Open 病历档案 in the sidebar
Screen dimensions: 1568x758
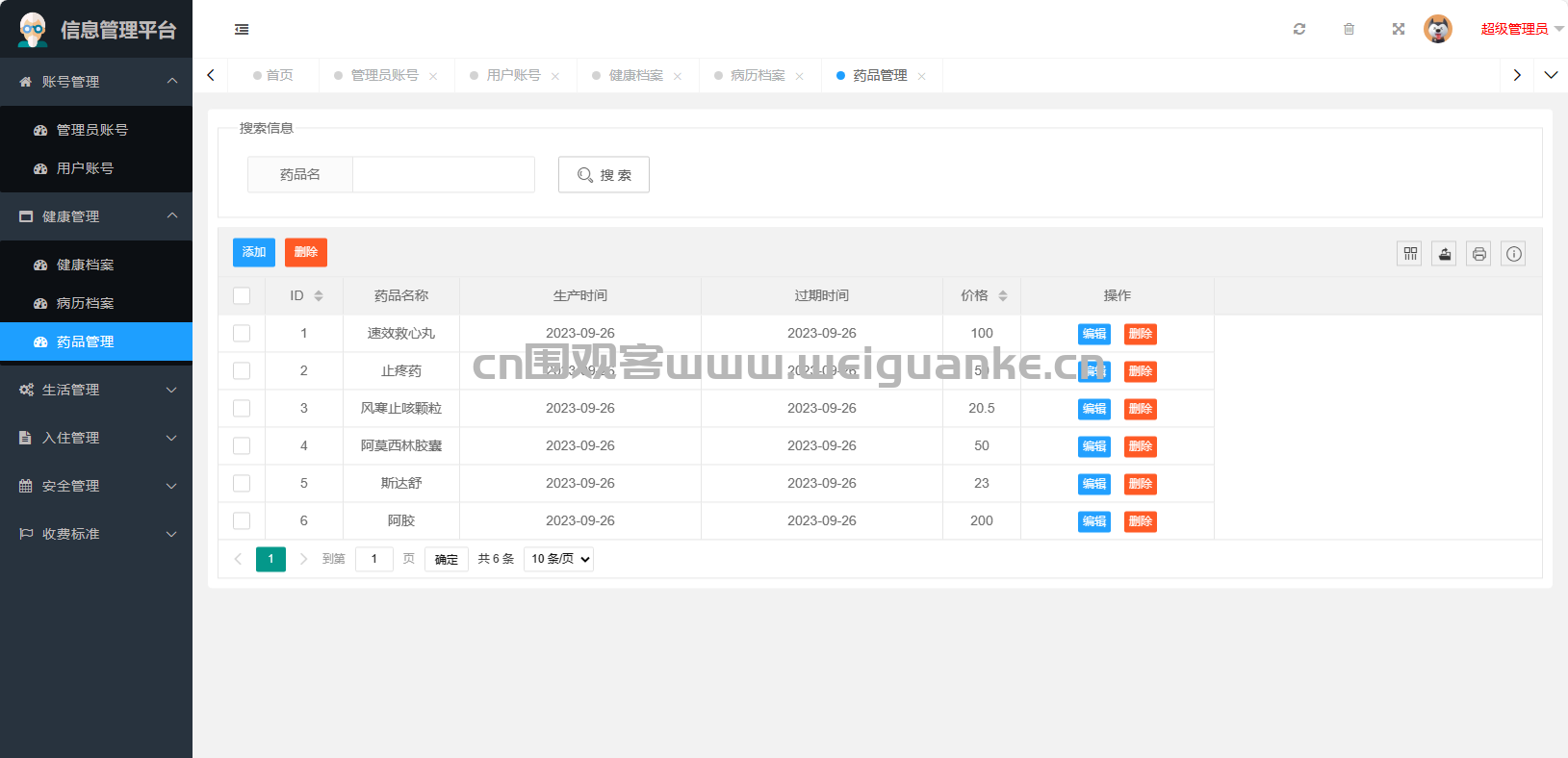(x=96, y=303)
